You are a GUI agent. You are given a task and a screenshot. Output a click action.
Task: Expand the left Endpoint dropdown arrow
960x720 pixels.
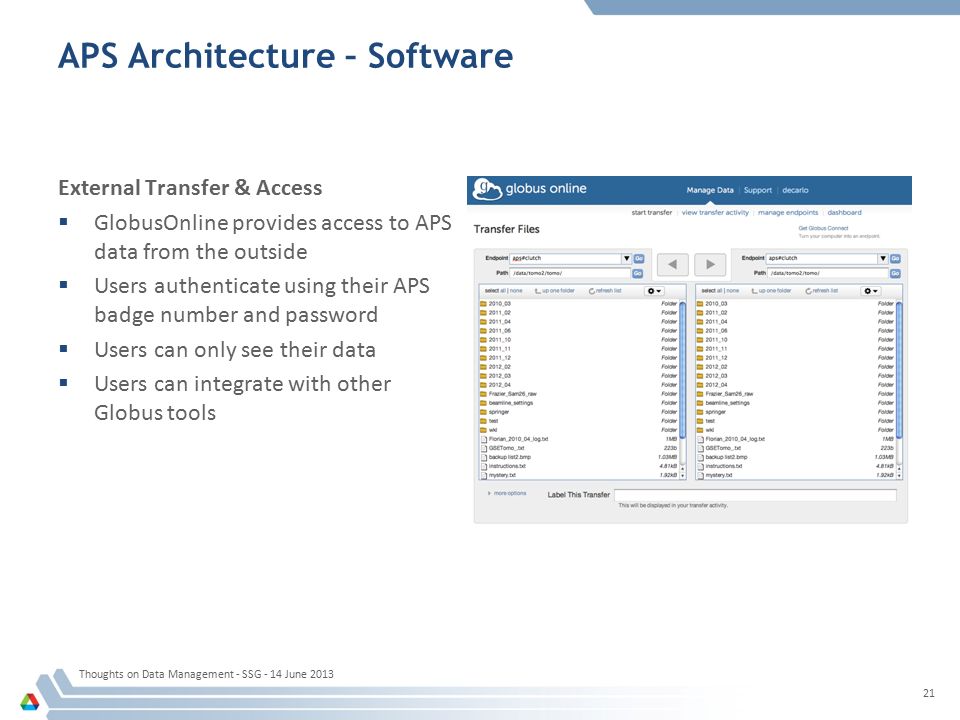tap(626, 258)
